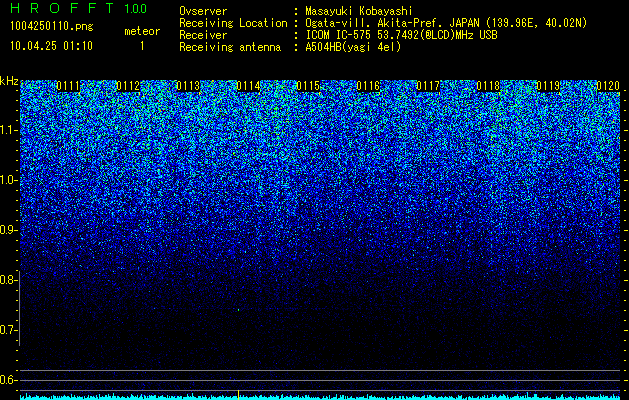Image resolution: width=629 pixels, height=400 pixels.
Task: Click the 0118 time marker
Action: (488, 86)
